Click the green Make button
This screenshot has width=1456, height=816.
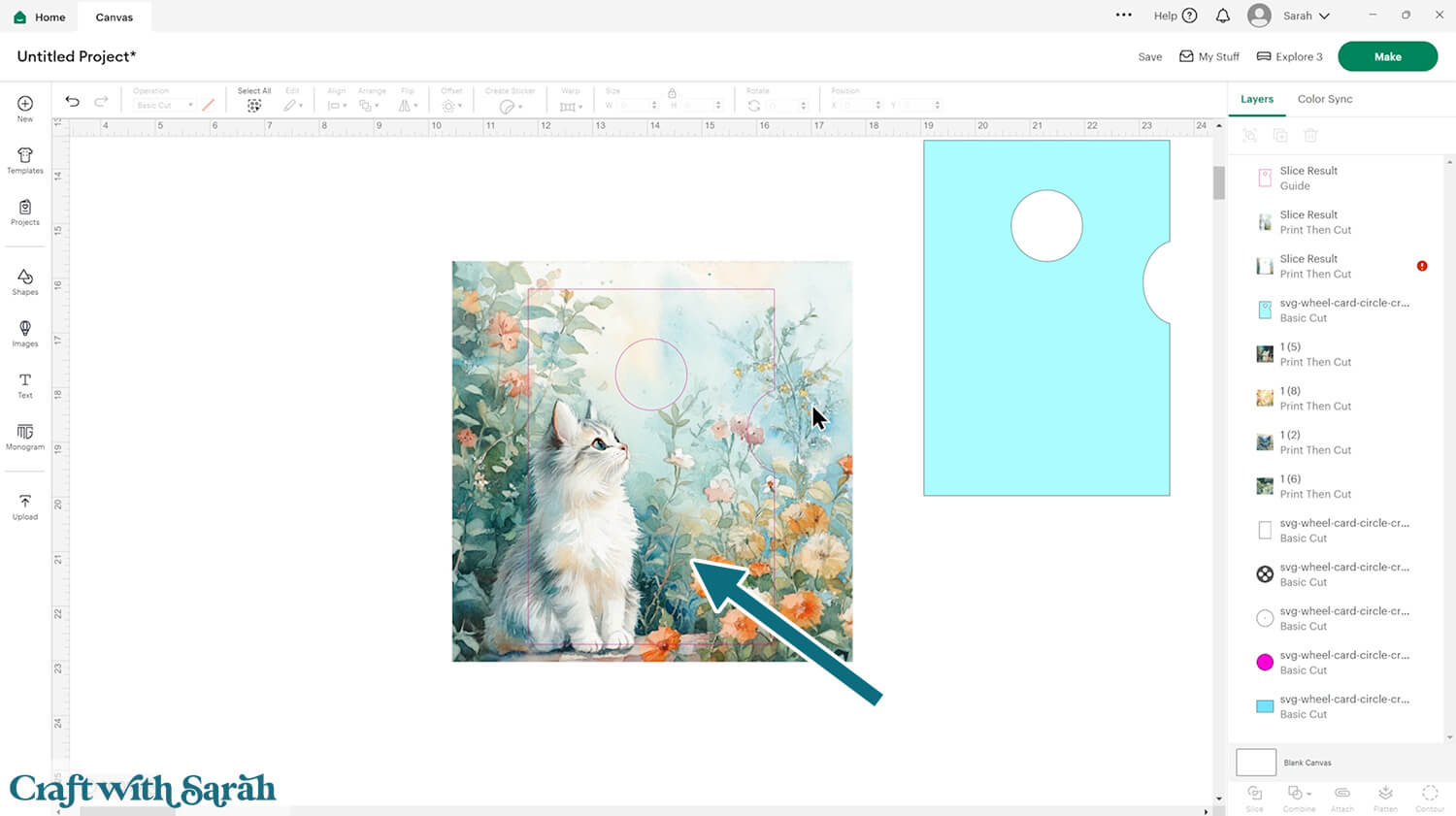pos(1387,56)
